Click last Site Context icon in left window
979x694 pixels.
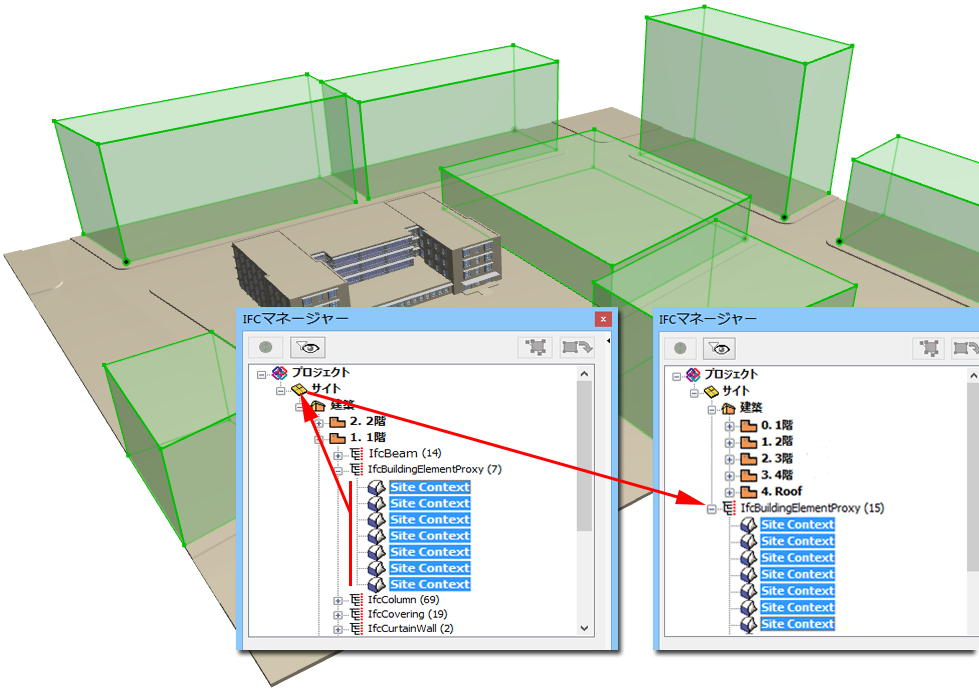(x=376, y=584)
